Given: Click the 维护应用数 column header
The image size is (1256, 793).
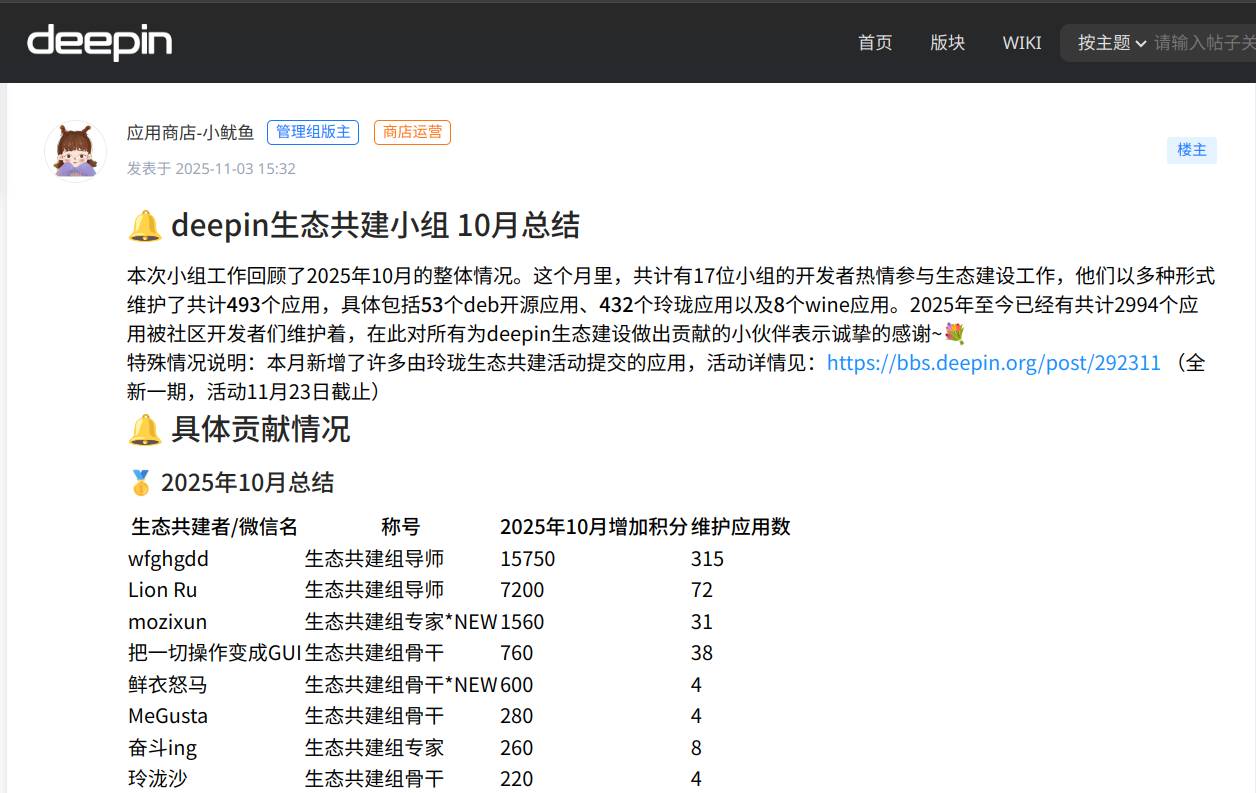Looking at the screenshot, I should click(741, 527).
